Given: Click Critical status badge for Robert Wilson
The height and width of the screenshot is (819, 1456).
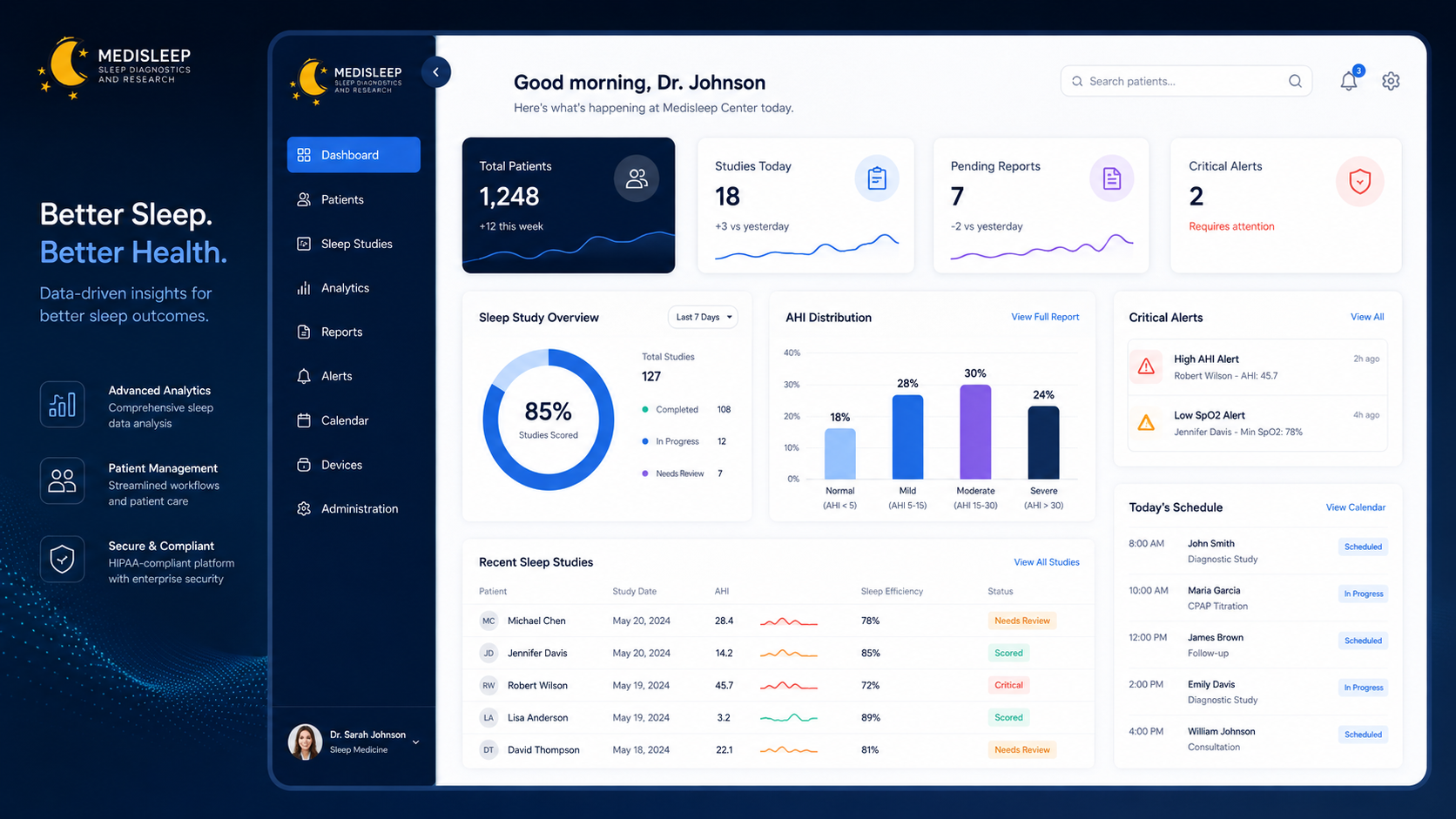Looking at the screenshot, I should [x=1008, y=685].
